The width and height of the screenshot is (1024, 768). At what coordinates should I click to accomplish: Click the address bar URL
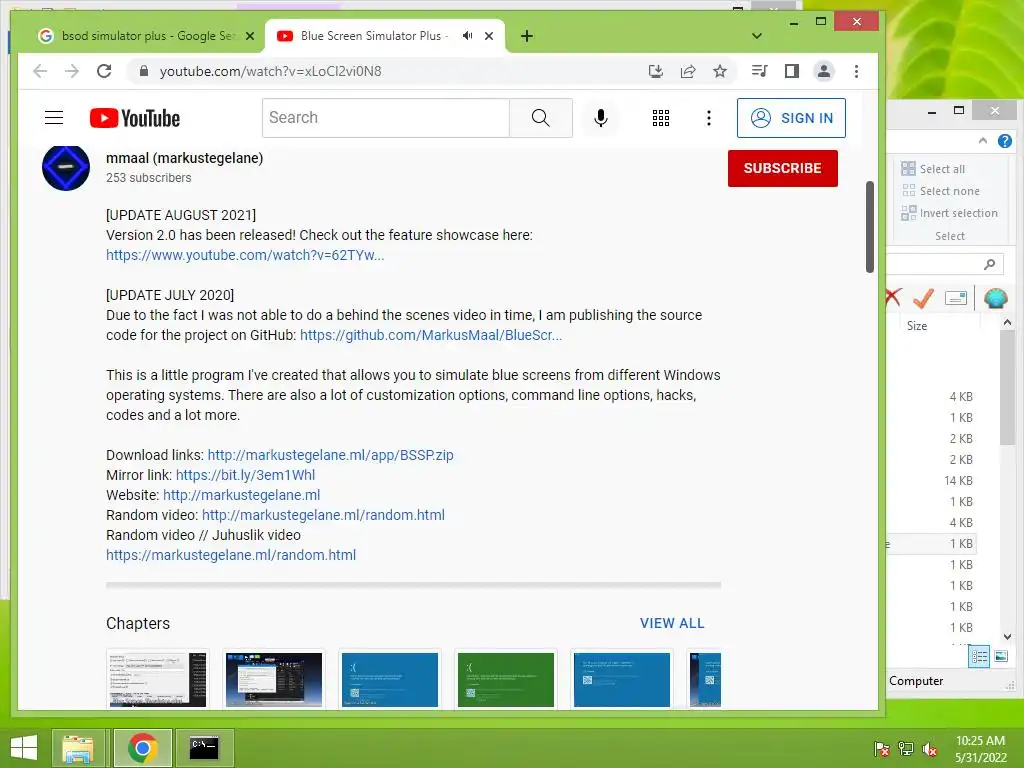[270, 71]
